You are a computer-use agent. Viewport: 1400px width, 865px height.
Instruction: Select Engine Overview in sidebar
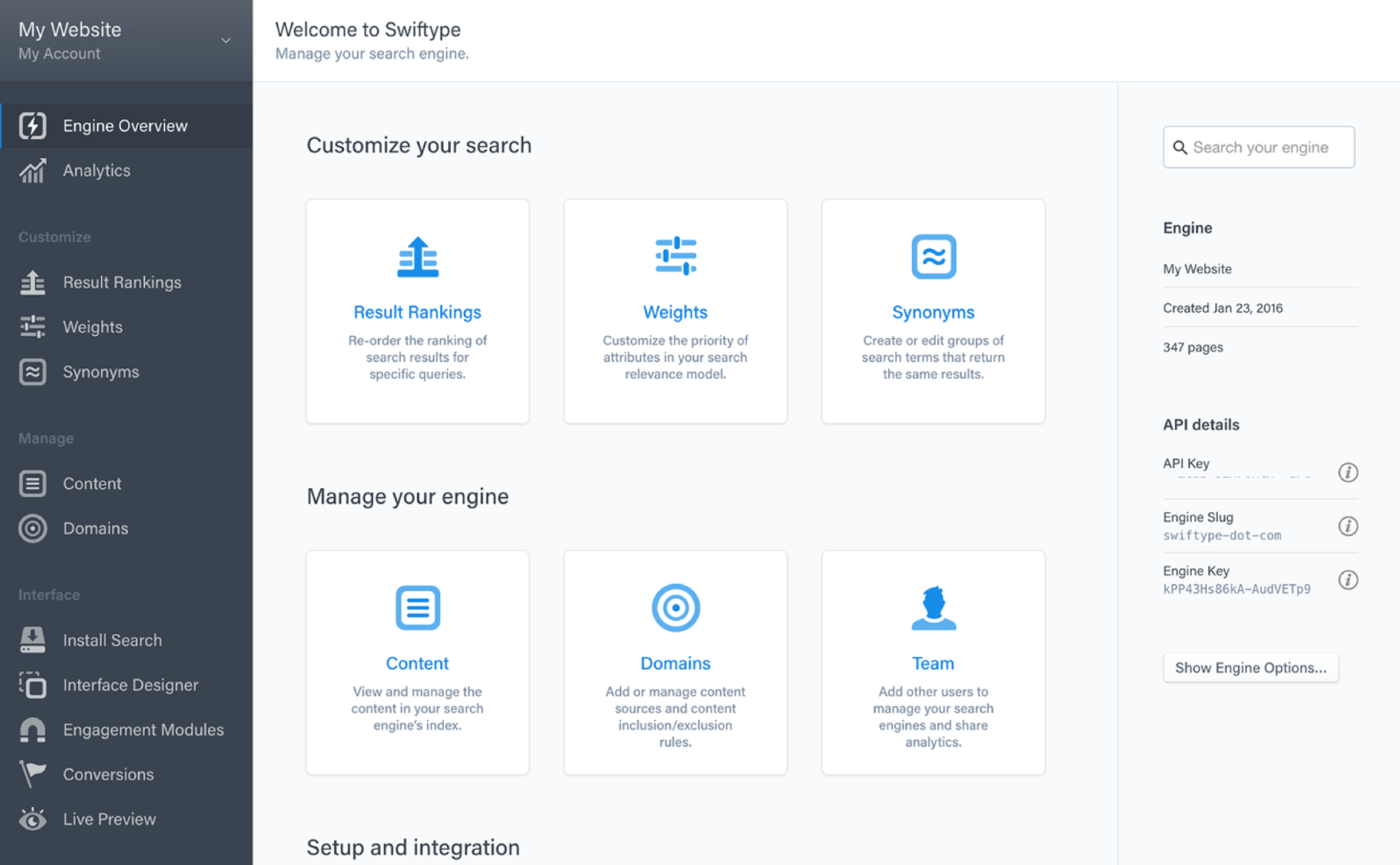tap(125, 126)
